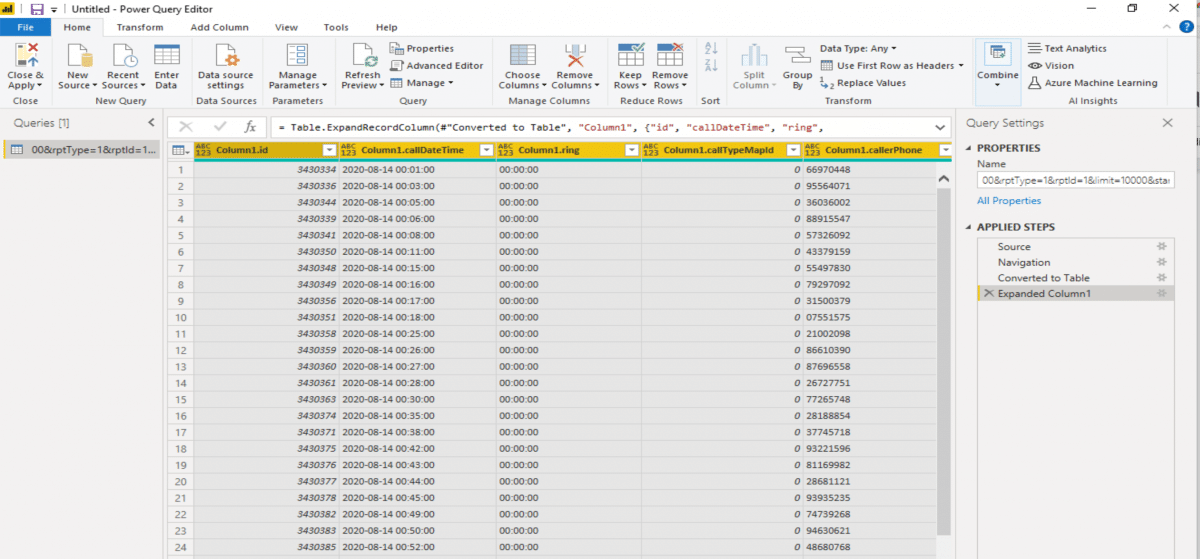Open the Advanced Editor

tap(437, 66)
